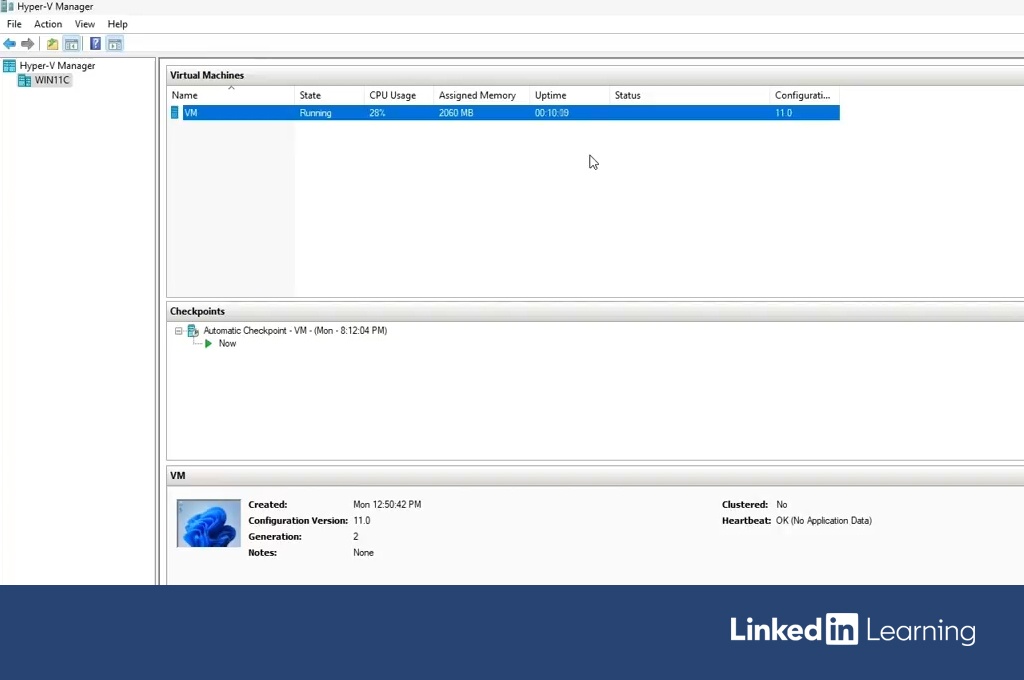Image resolution: width=1024 pixels, height=680 pixels.
Task: Toggle the Show/Hide Console Tree icon
Action: (72, 44)
